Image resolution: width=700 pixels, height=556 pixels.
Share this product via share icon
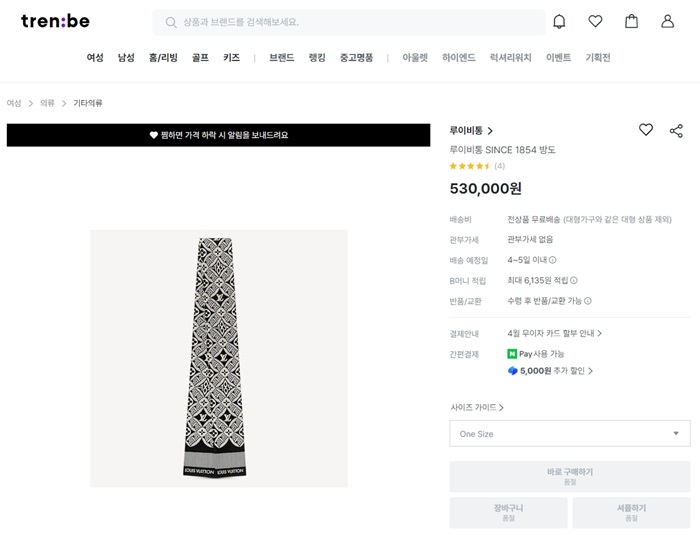(676, 131)
